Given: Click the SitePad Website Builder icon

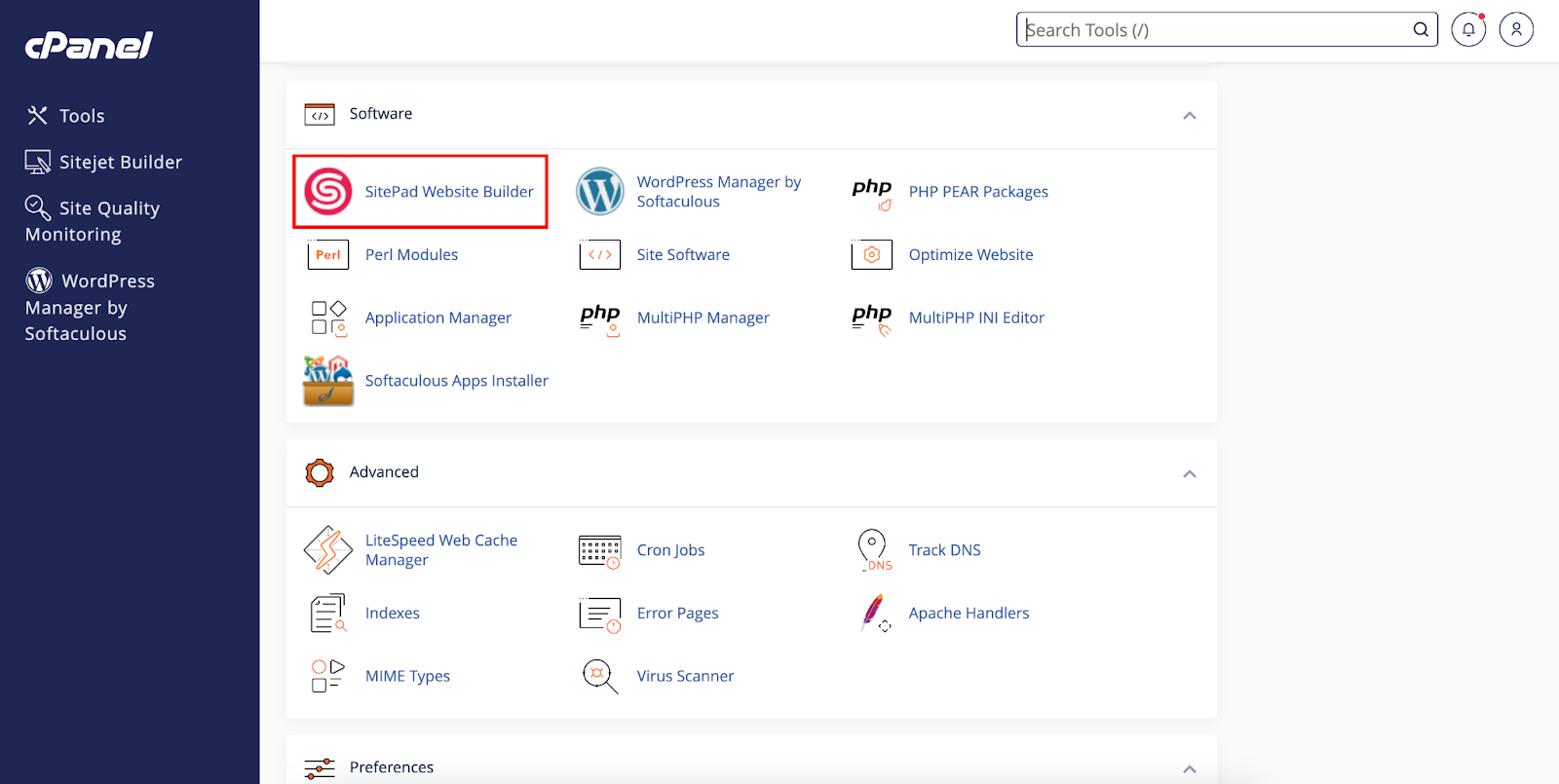Looking at the screenshot, I should tap(328, 191).
